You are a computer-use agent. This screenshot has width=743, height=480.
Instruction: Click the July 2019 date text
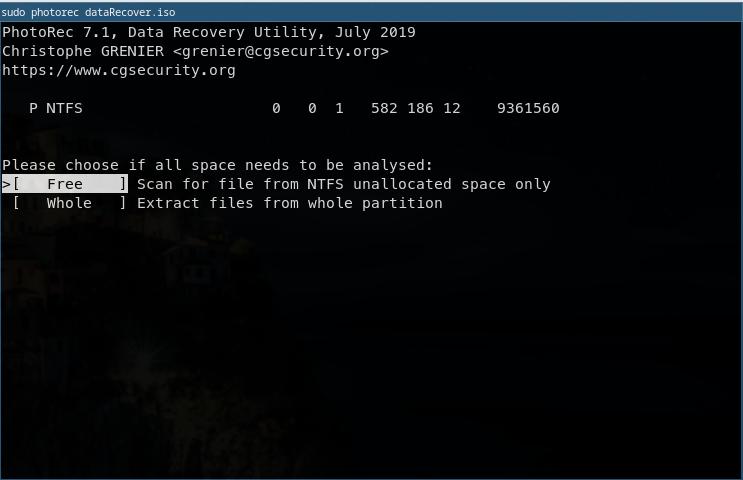click(x=375, y=32)
